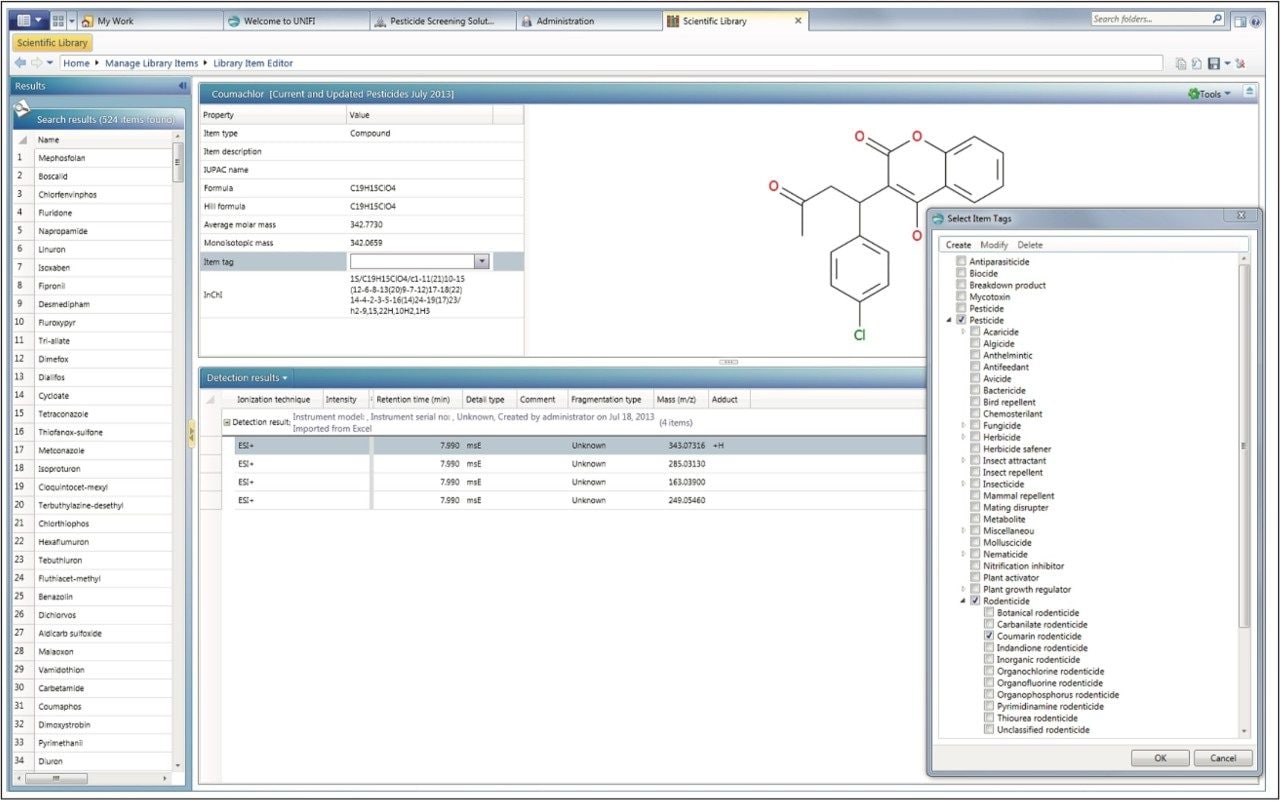Switch to the Welcome to UNIFI tab
Image resolution: width=1280 pixels, height=801 pixels.
295,21
